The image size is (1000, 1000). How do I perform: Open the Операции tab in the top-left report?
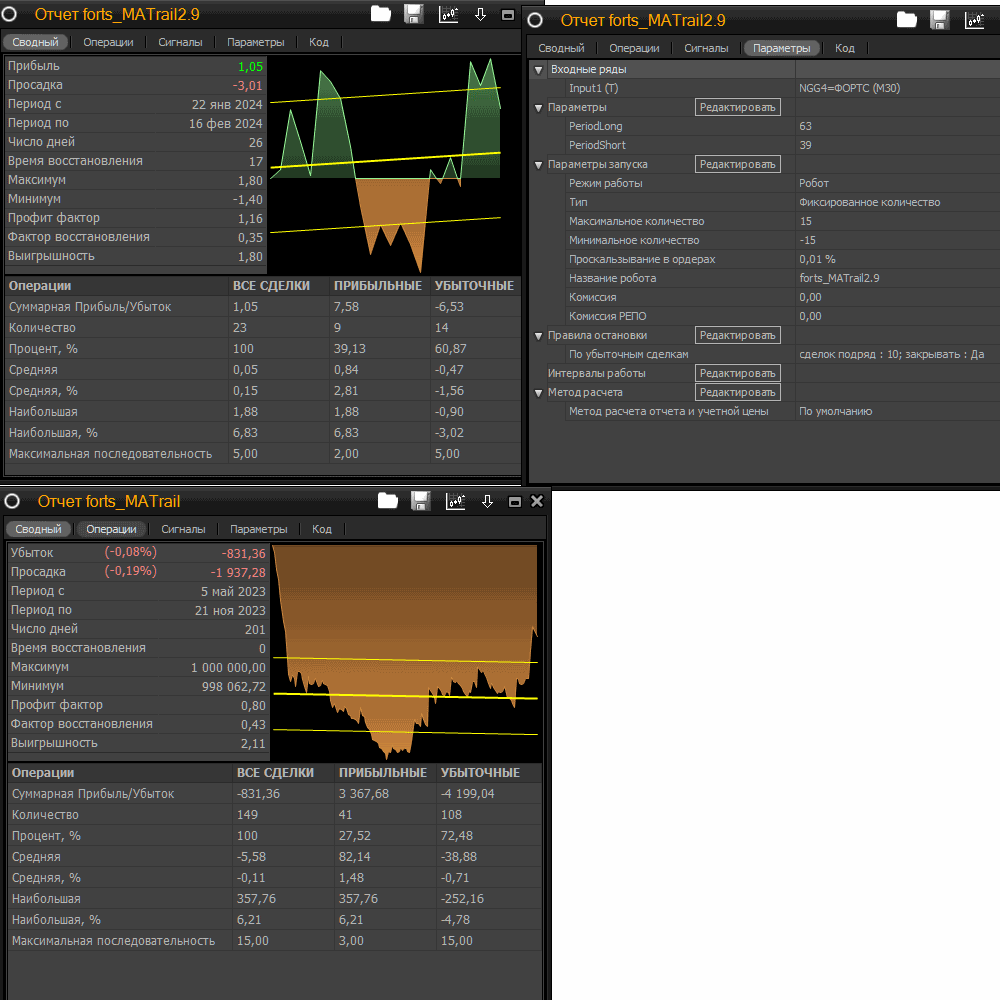[108, 42]
